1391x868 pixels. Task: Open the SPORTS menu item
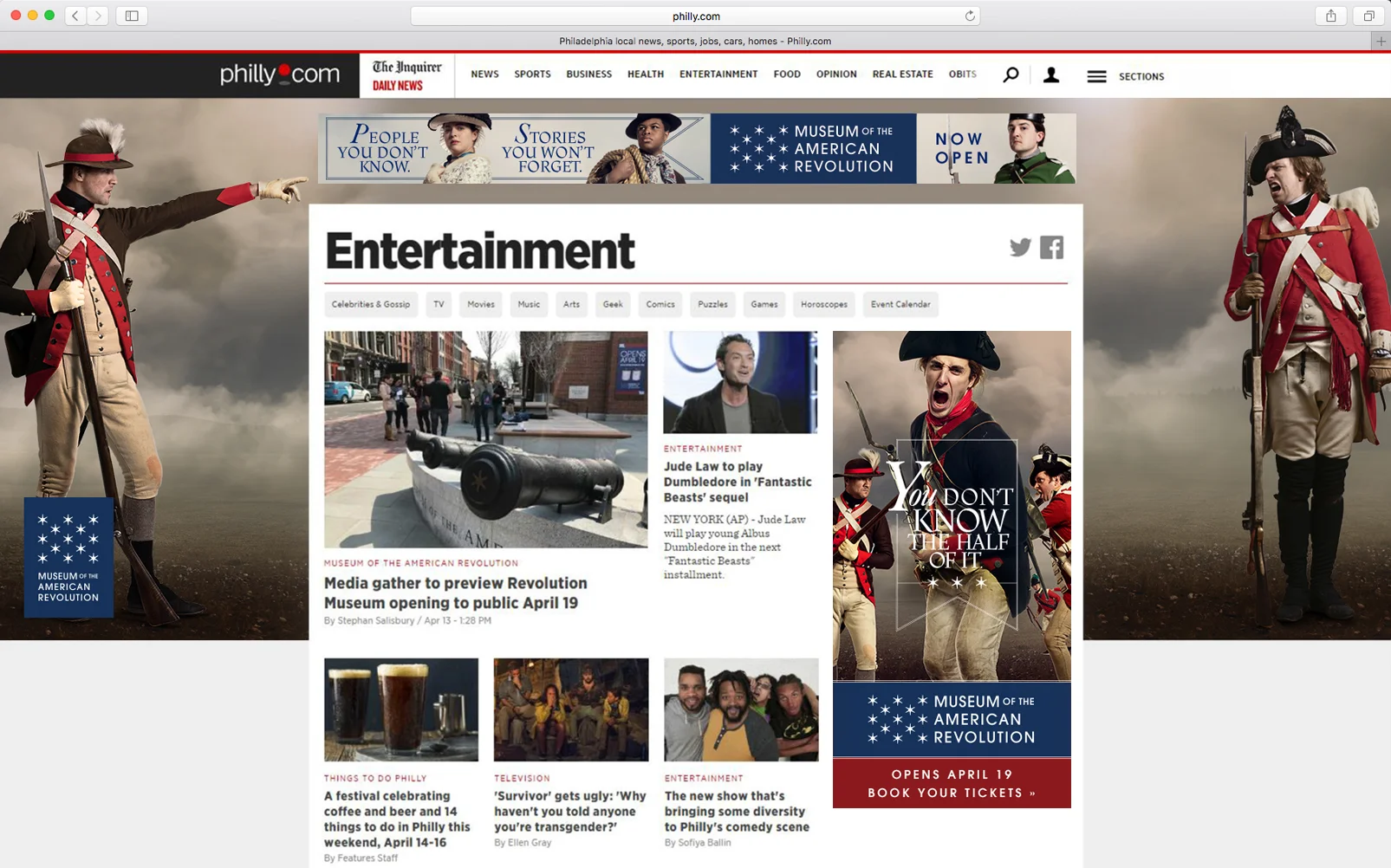pos(532,74)
